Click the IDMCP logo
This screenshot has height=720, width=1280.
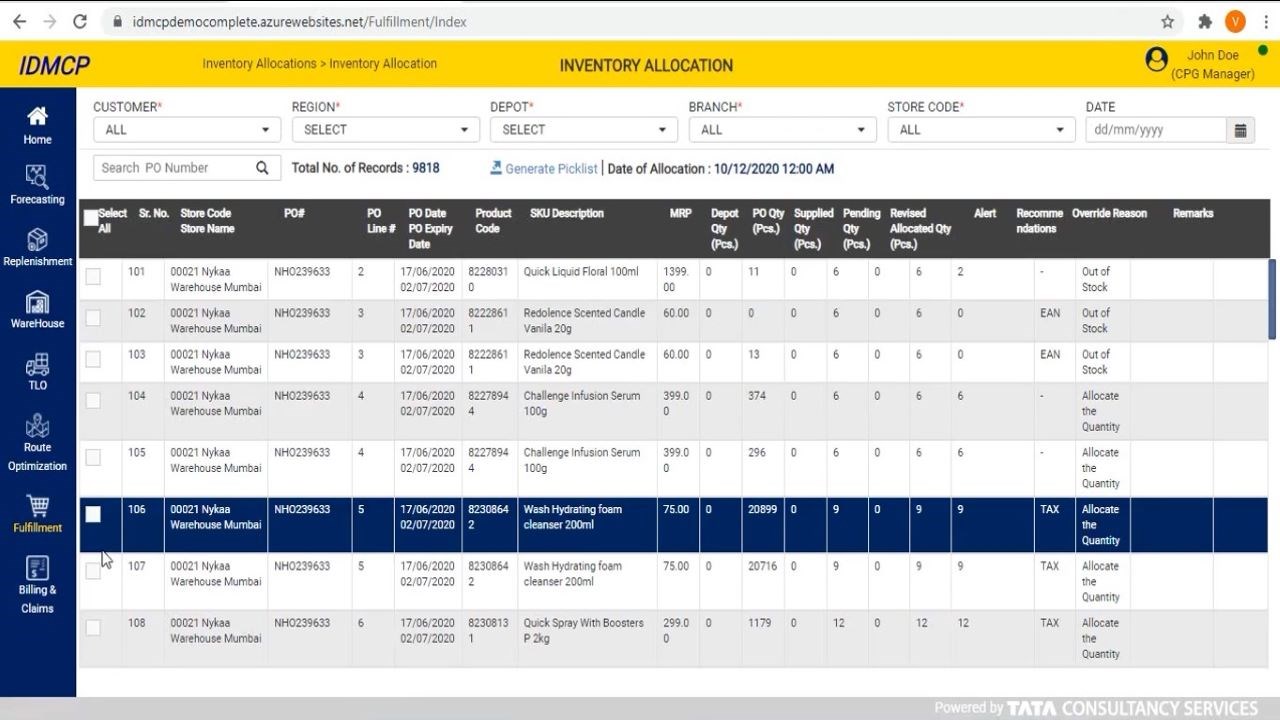click(54, 66)
